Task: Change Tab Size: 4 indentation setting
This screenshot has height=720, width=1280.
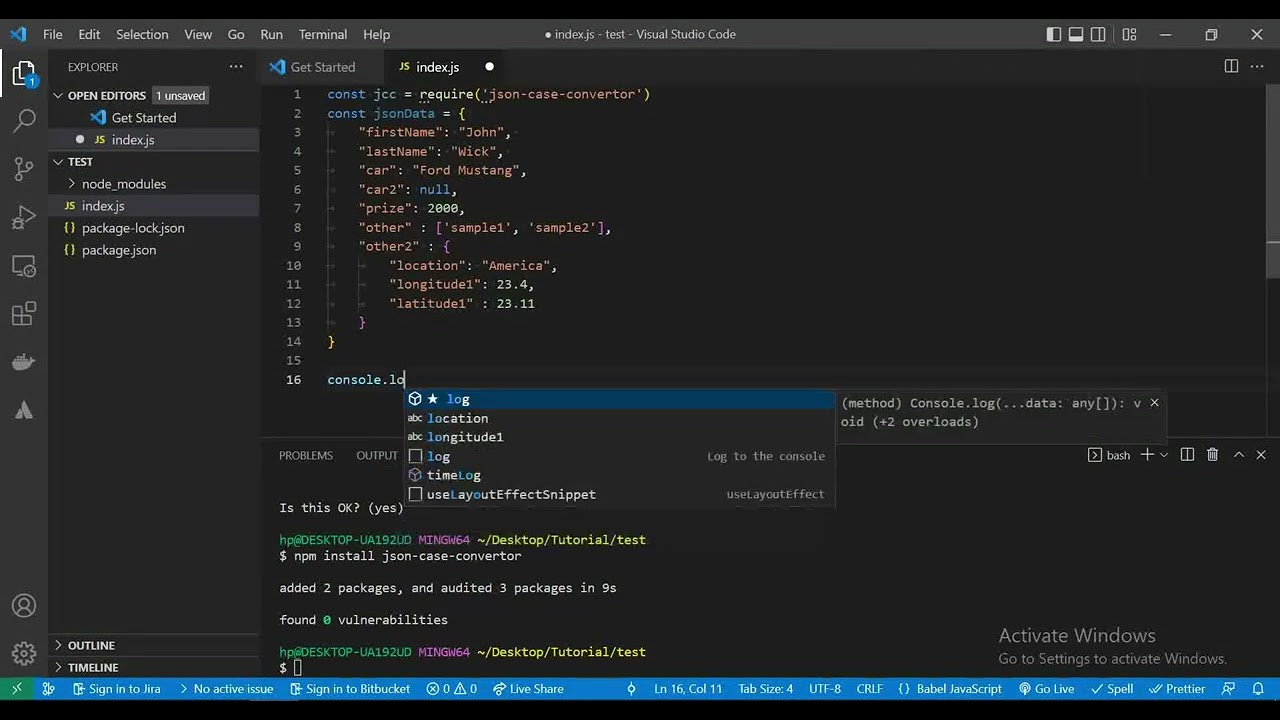Action: click(766, 688)
